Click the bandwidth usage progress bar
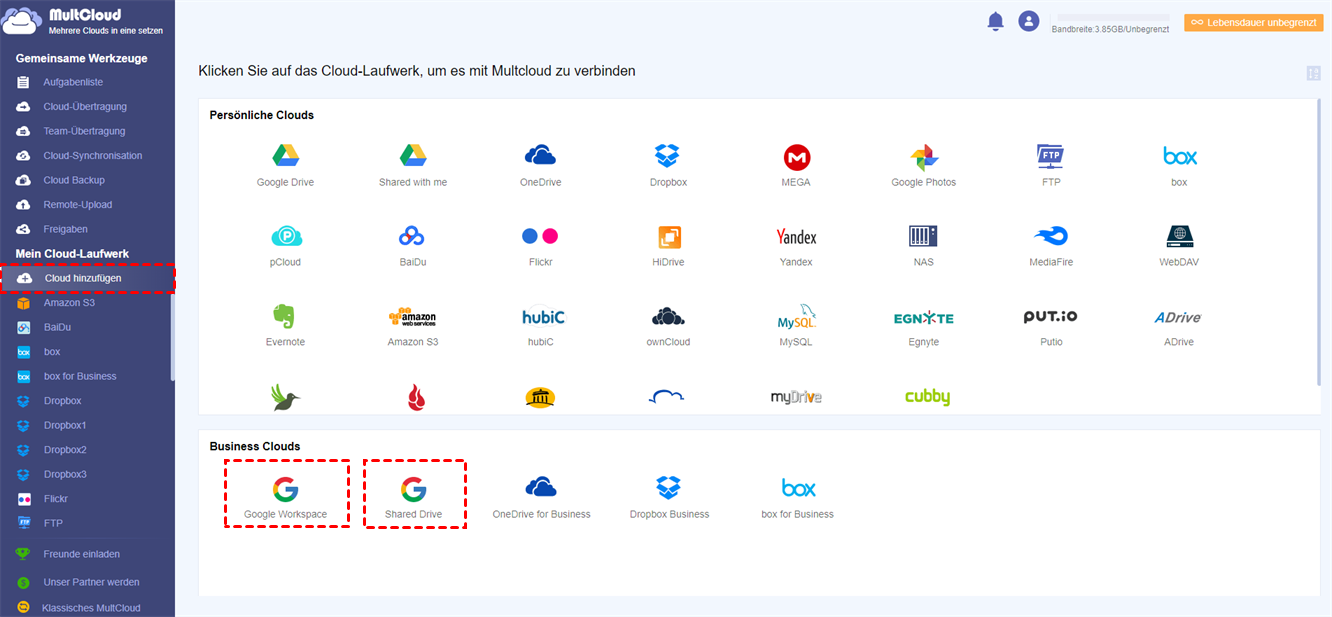 [x=1113, y=18]
